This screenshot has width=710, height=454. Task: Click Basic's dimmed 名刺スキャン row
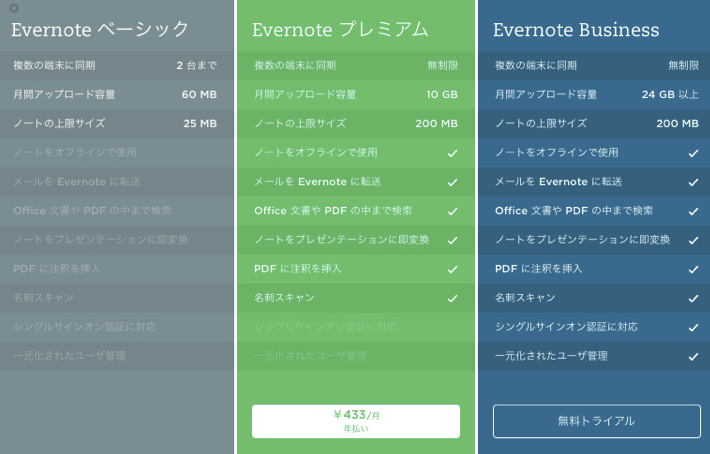pos(117,298)
